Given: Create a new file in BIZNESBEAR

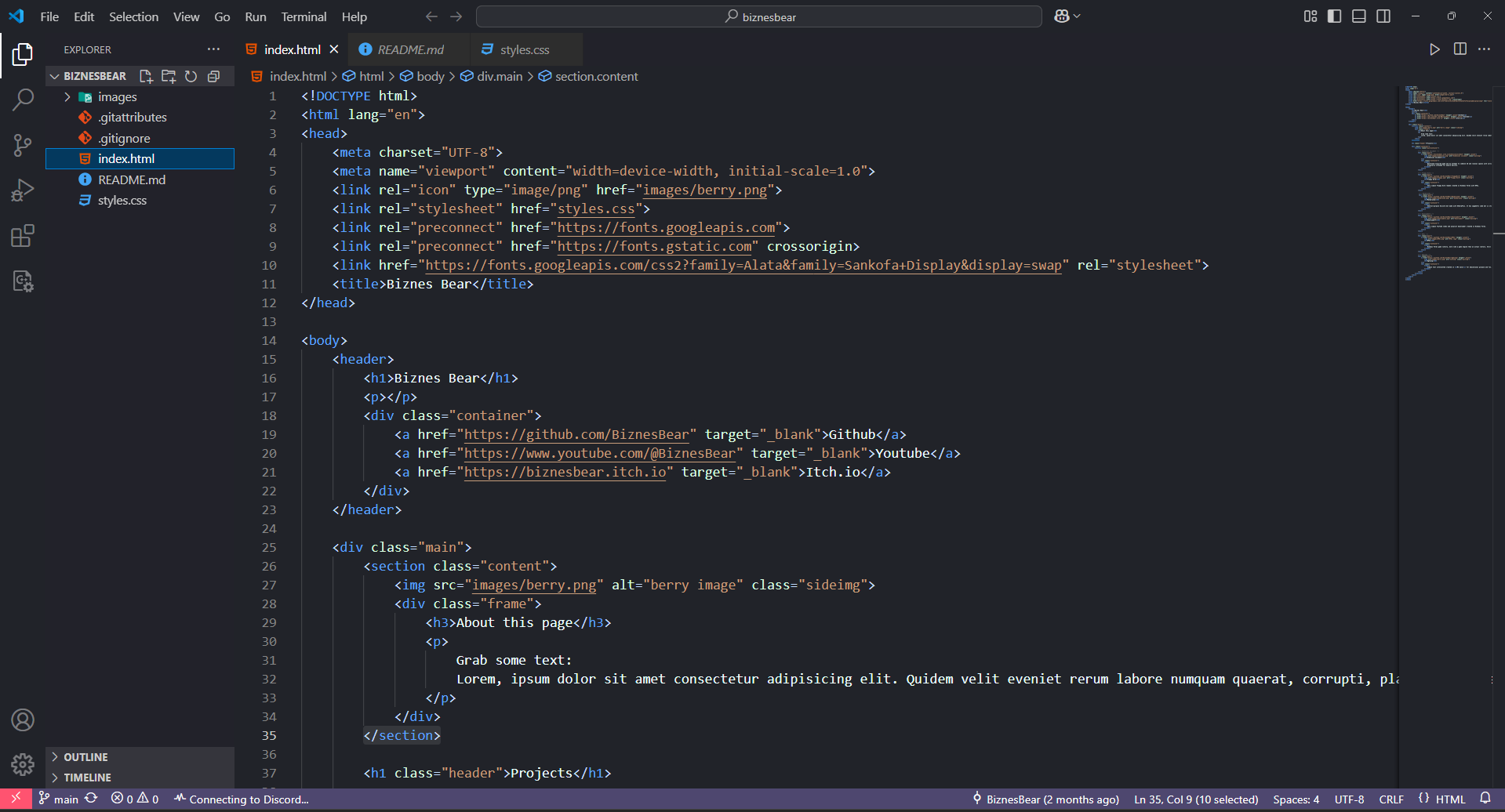Looking at the screenshot, I should tap(146, 76).
